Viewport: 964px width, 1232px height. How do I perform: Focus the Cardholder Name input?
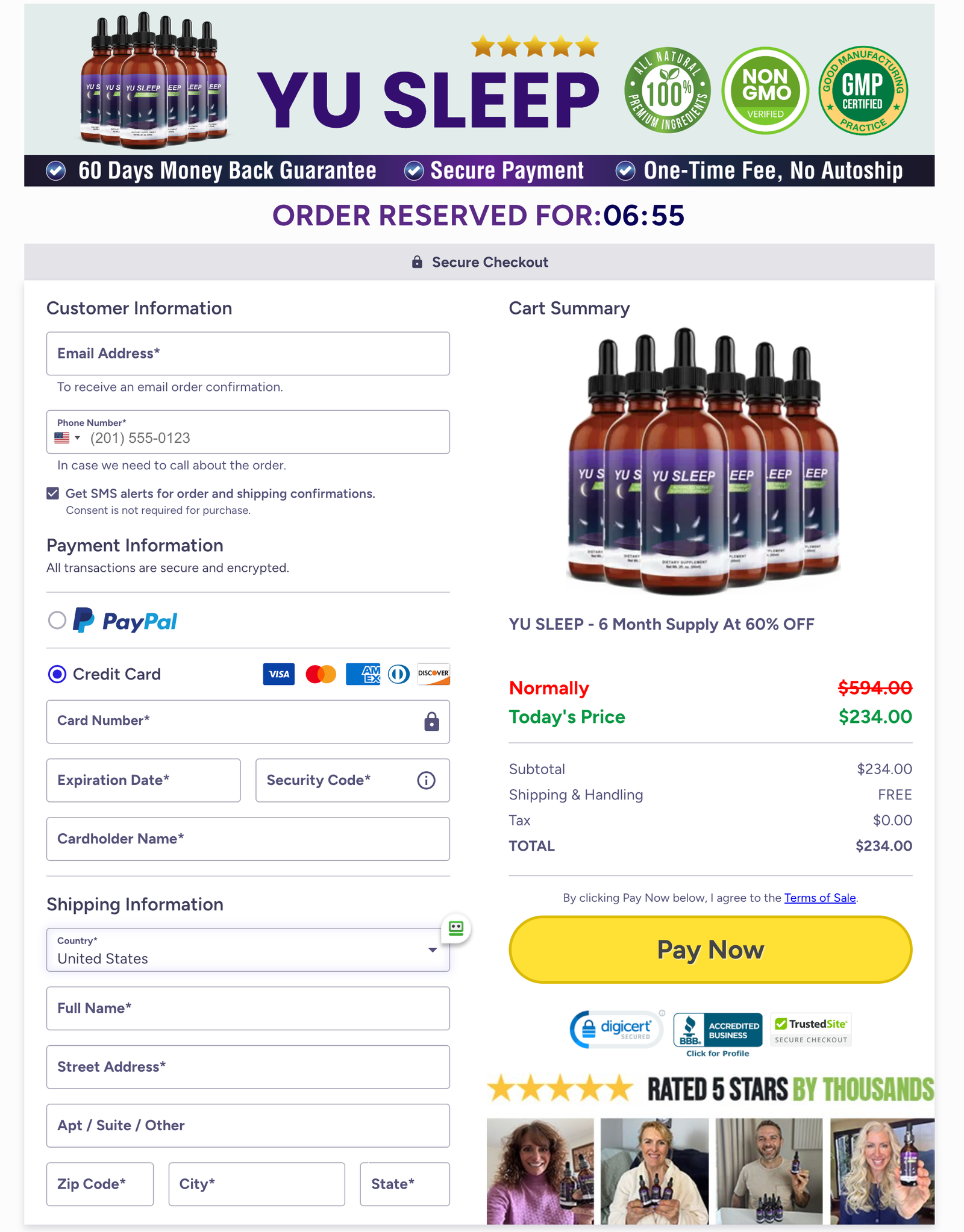click(x=248, y=839)
